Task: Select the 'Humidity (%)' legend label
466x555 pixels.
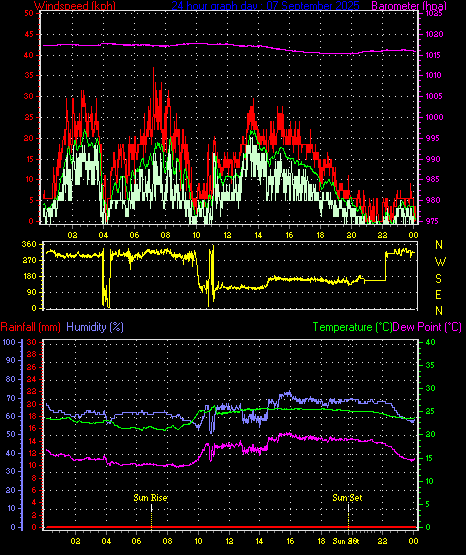Action: point(95,327)
